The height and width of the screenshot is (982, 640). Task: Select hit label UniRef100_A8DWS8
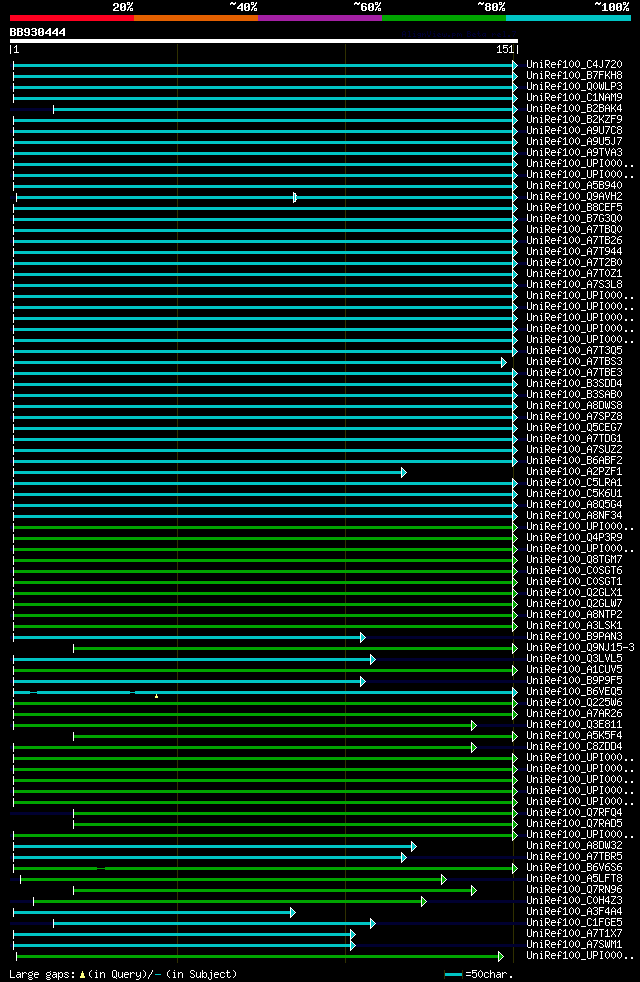point(574,405)
